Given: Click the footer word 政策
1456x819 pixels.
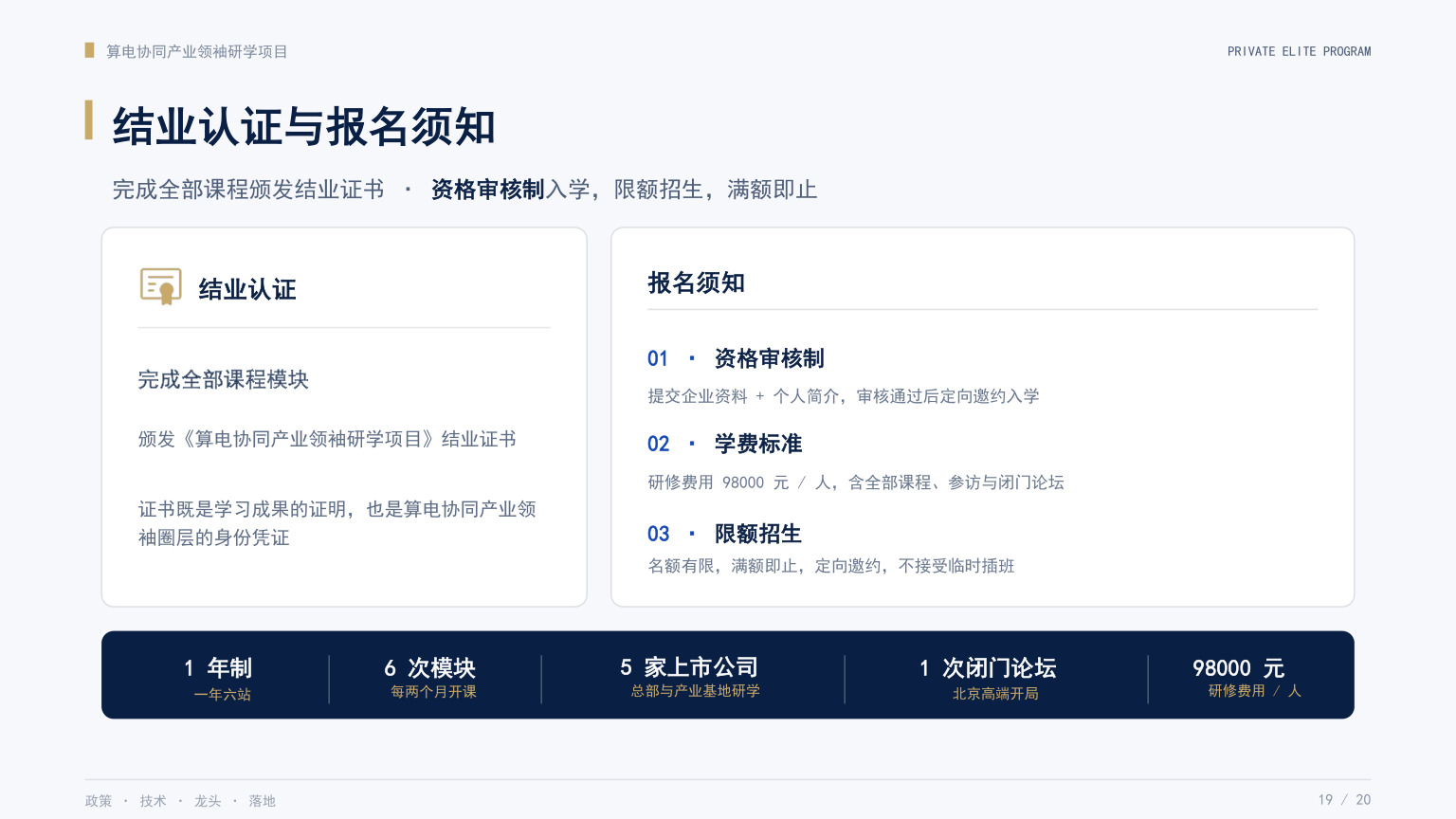Looking at the screenshot, I should pyautogui.click(x=99, y=801).
